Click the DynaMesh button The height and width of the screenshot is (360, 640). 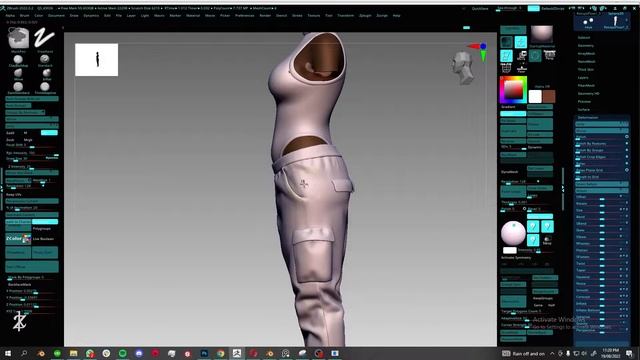(509, 172)
